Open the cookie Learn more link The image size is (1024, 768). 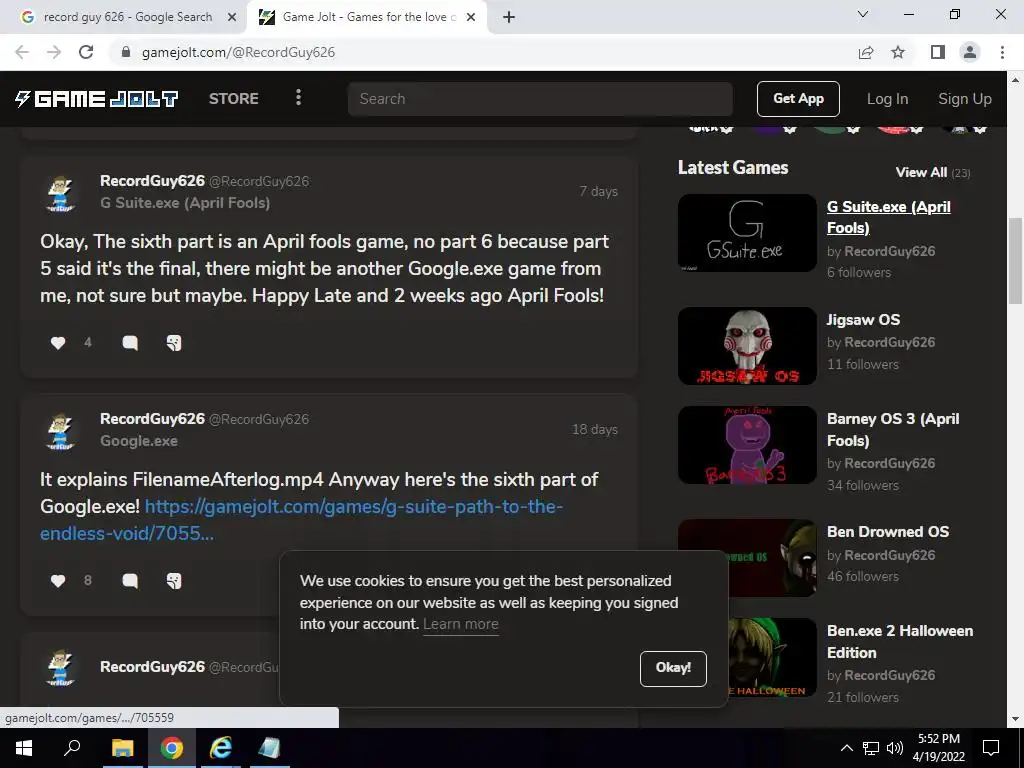point(460,624)
